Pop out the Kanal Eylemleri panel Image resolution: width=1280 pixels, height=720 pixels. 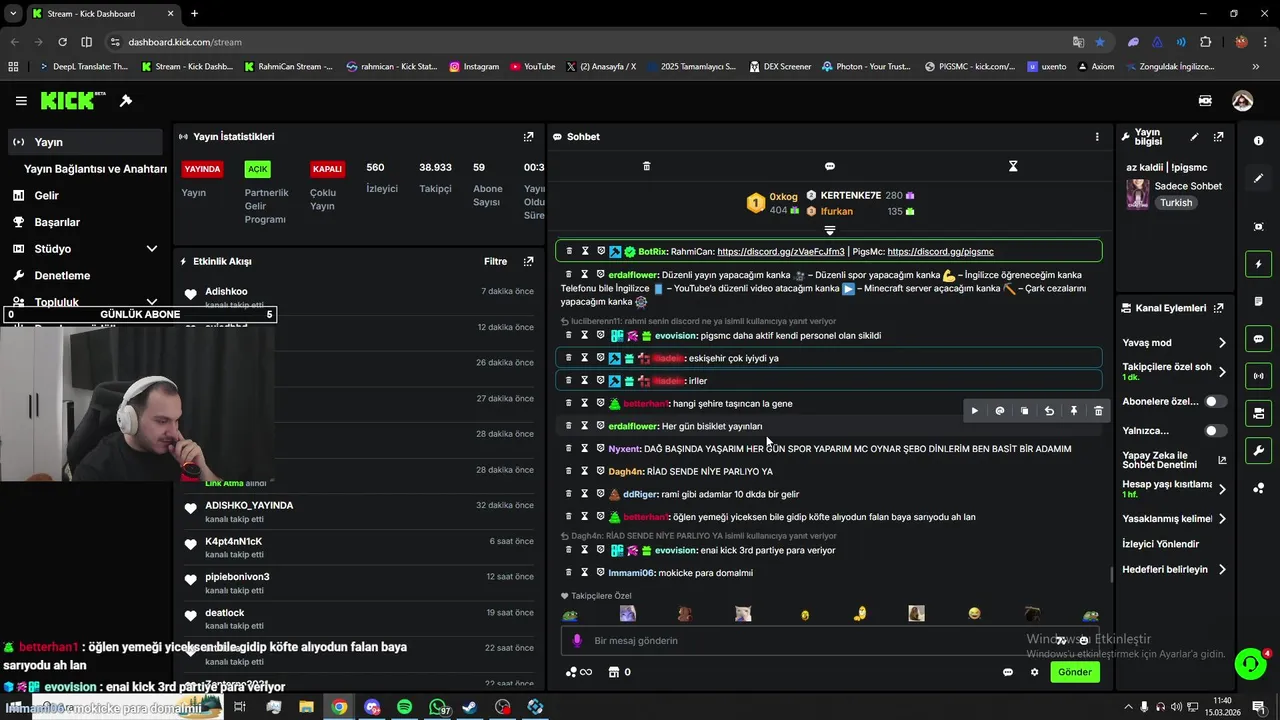click(1218, 308)
